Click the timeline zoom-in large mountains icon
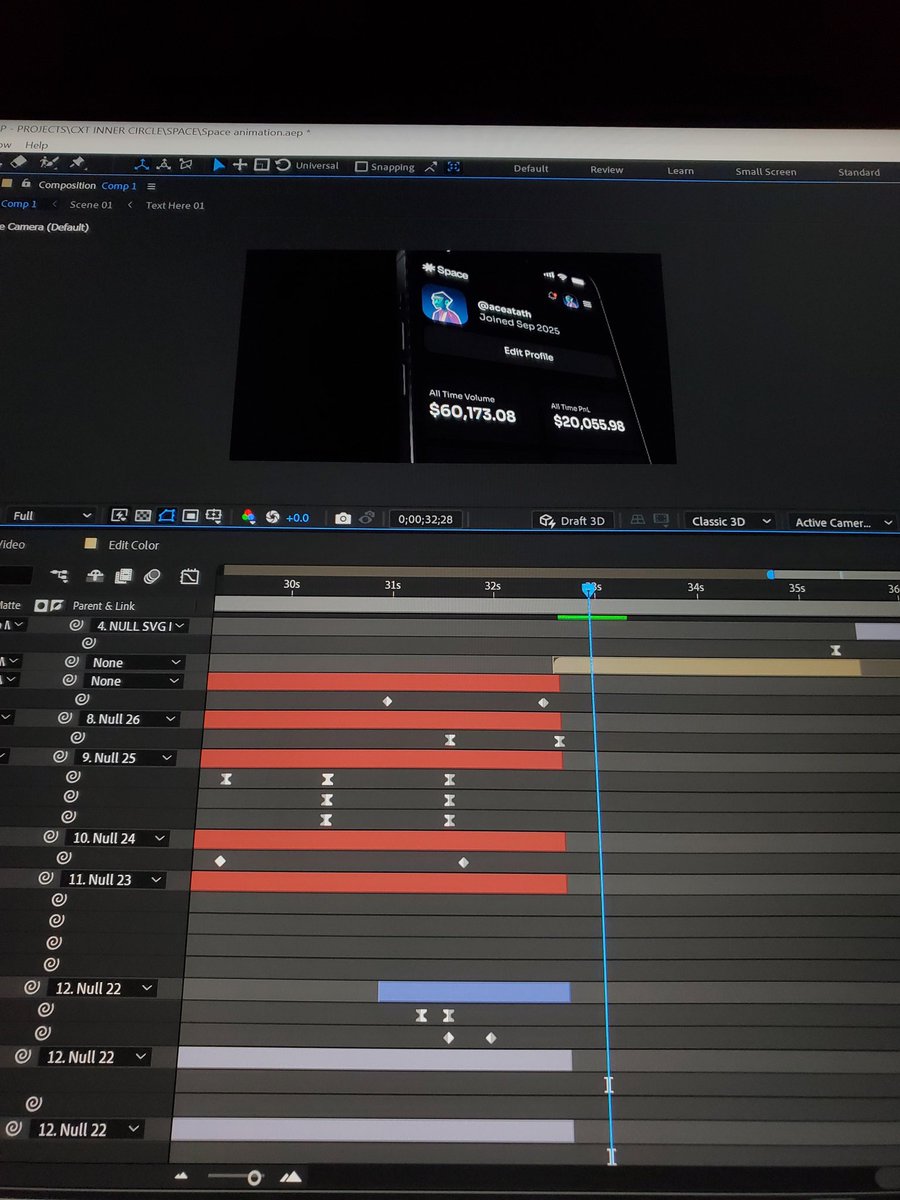Screen dimensions: 900x1200 [291, 1177]
